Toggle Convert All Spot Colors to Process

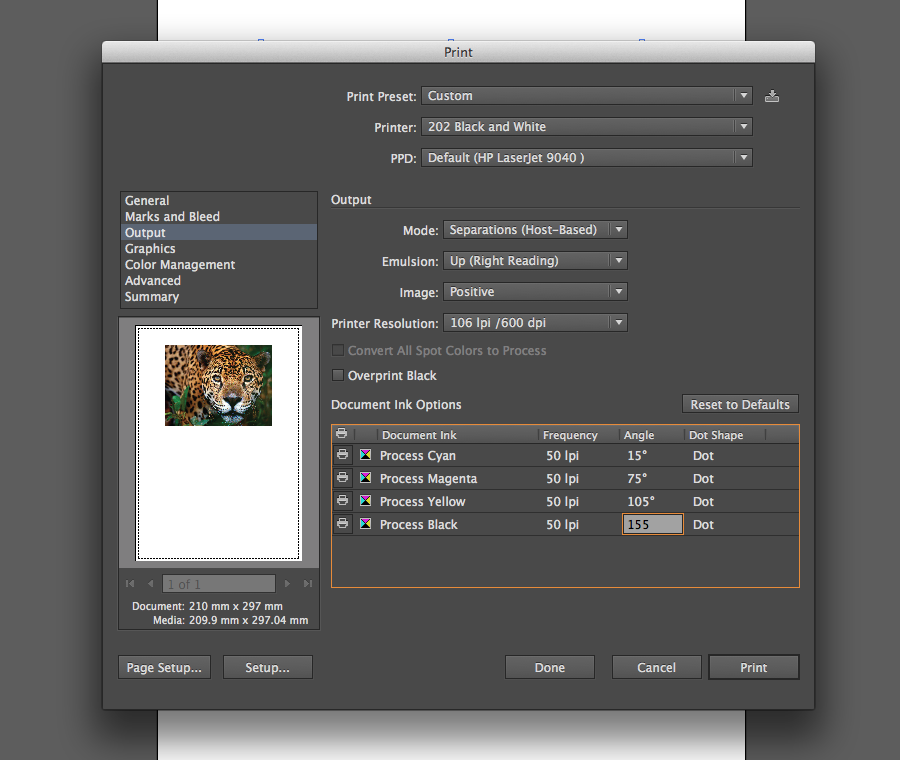338,350
